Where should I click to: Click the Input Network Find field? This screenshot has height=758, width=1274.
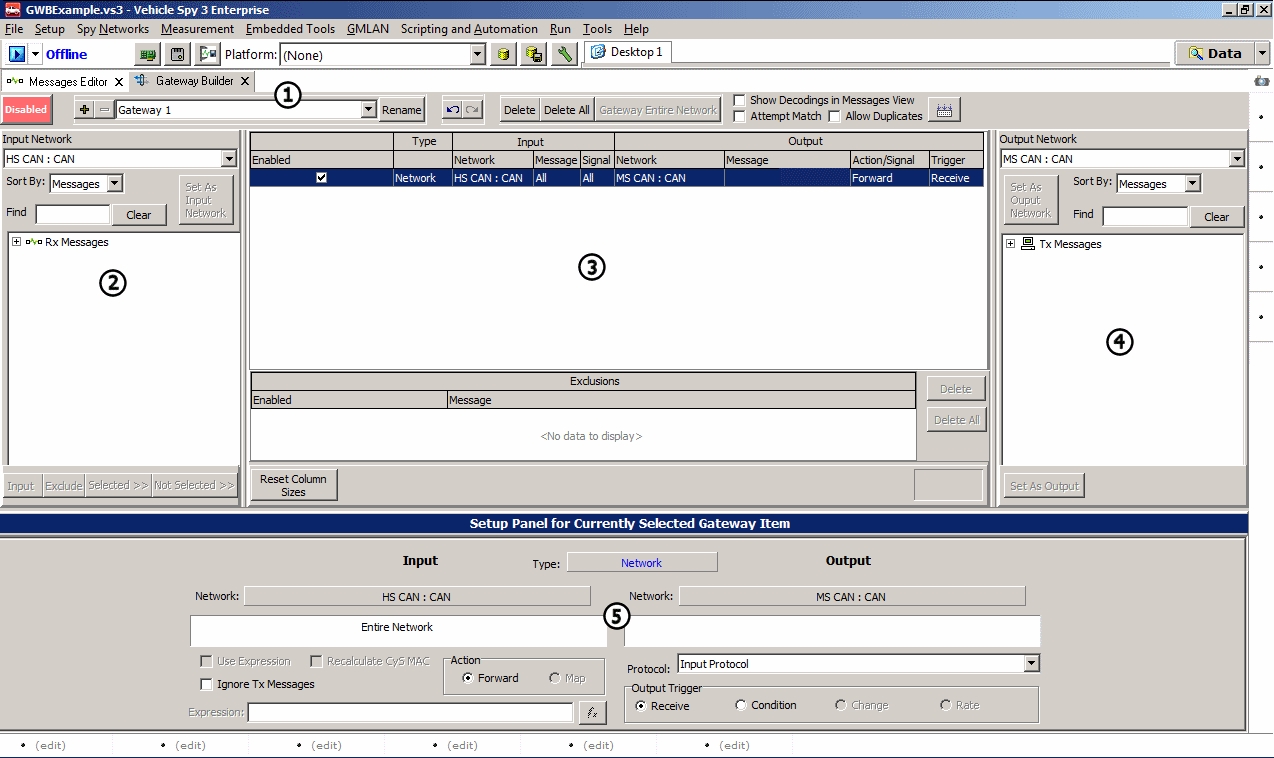[73, 214]
